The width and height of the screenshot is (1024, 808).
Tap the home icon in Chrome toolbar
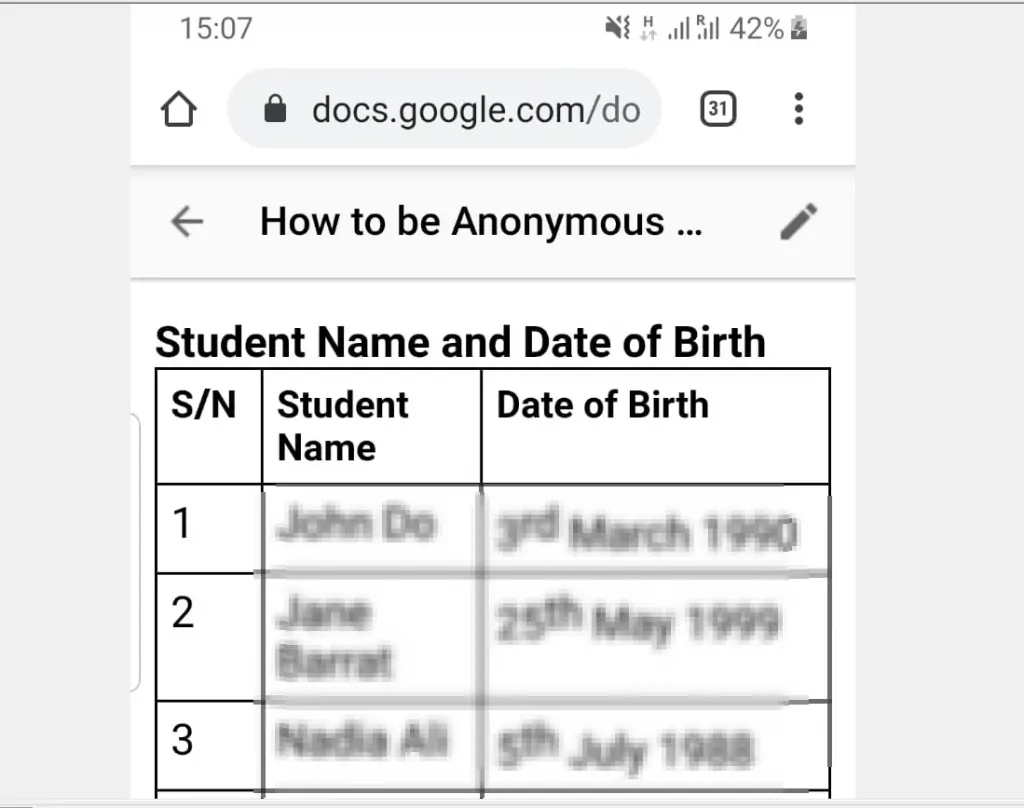(x=178, y=109)
